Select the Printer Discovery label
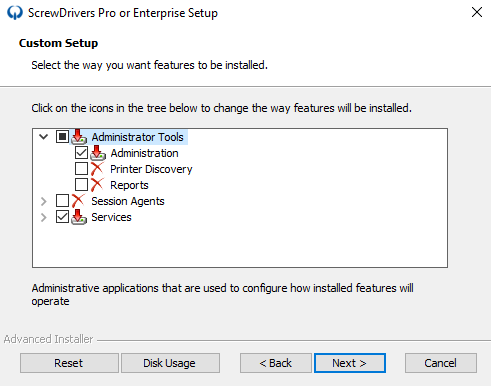Image resolution: width=491 pixels, height=386 pixels. pos(151,169)
